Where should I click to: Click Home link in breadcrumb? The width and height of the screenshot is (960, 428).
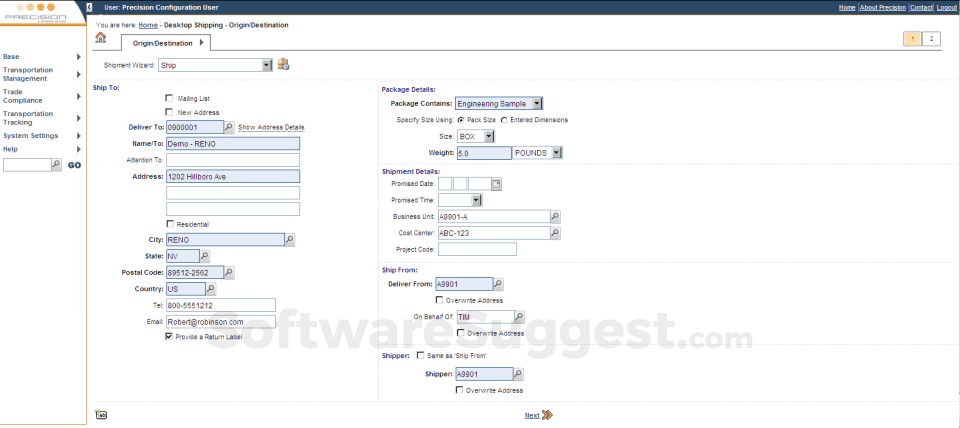coord(148,25)
